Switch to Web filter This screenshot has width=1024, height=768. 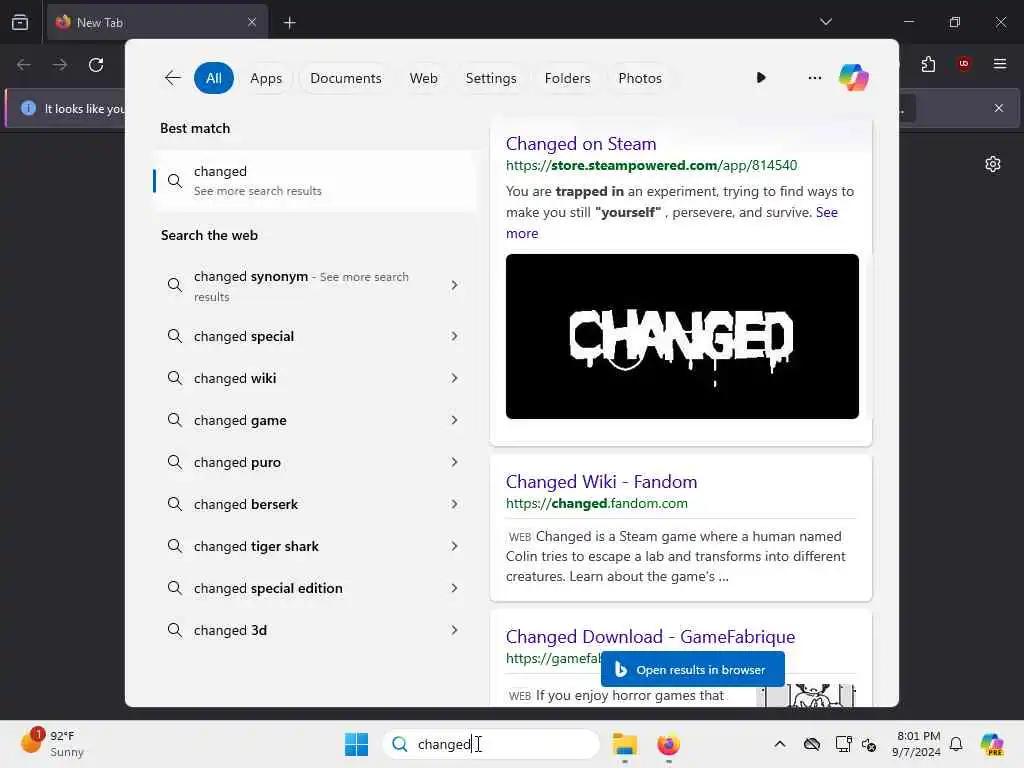(423, 78)
